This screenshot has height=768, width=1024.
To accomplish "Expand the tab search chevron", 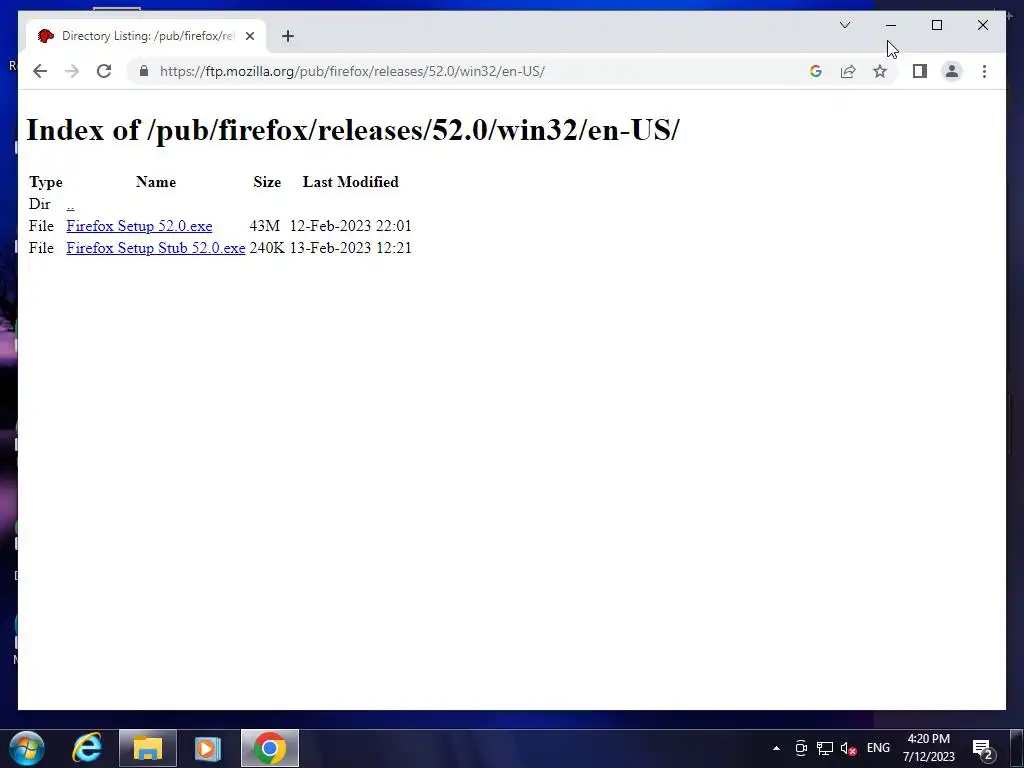I will pyautogui.click(x=844, y=25).
